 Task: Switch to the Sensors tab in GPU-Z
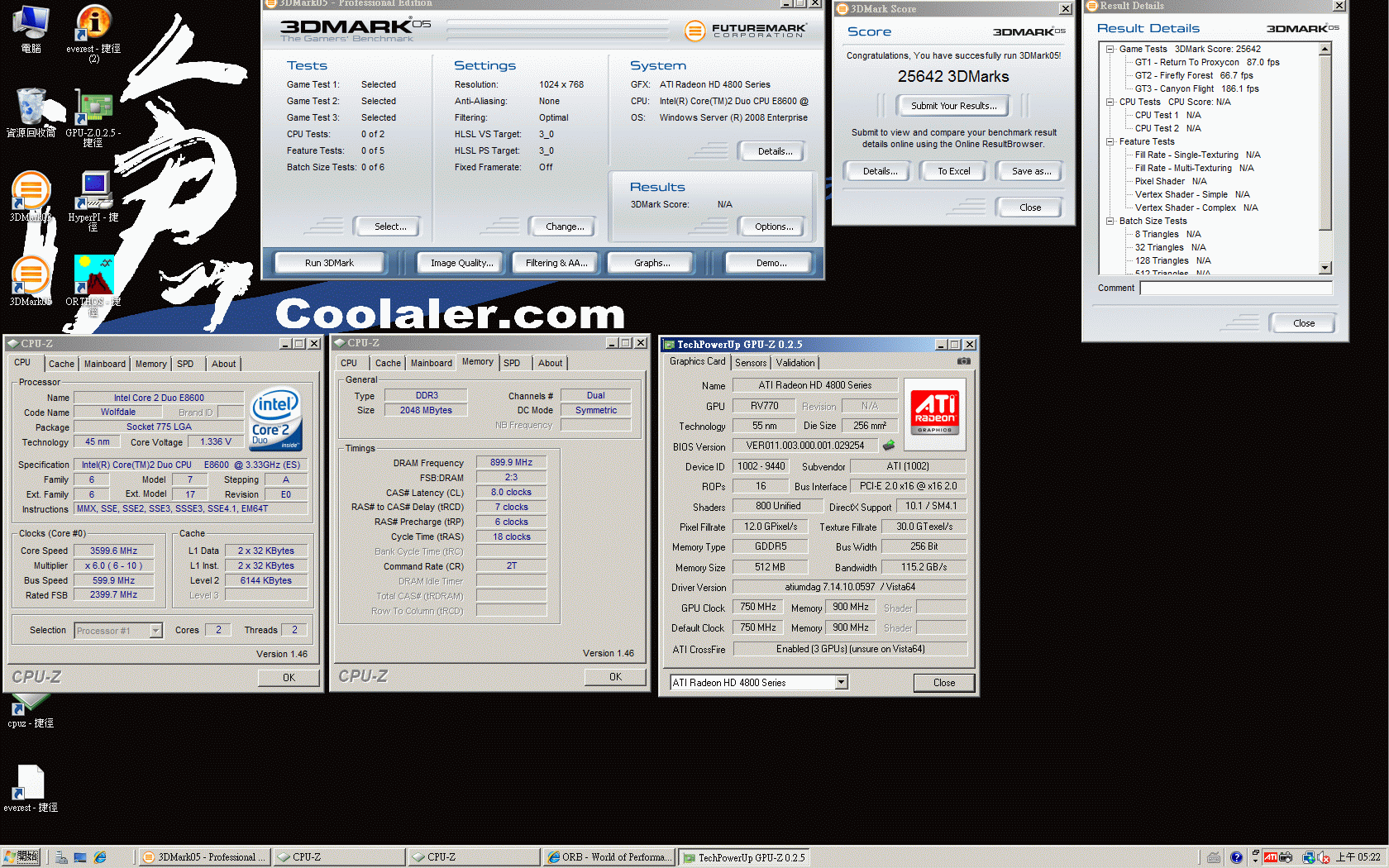(x=751, y=363)
